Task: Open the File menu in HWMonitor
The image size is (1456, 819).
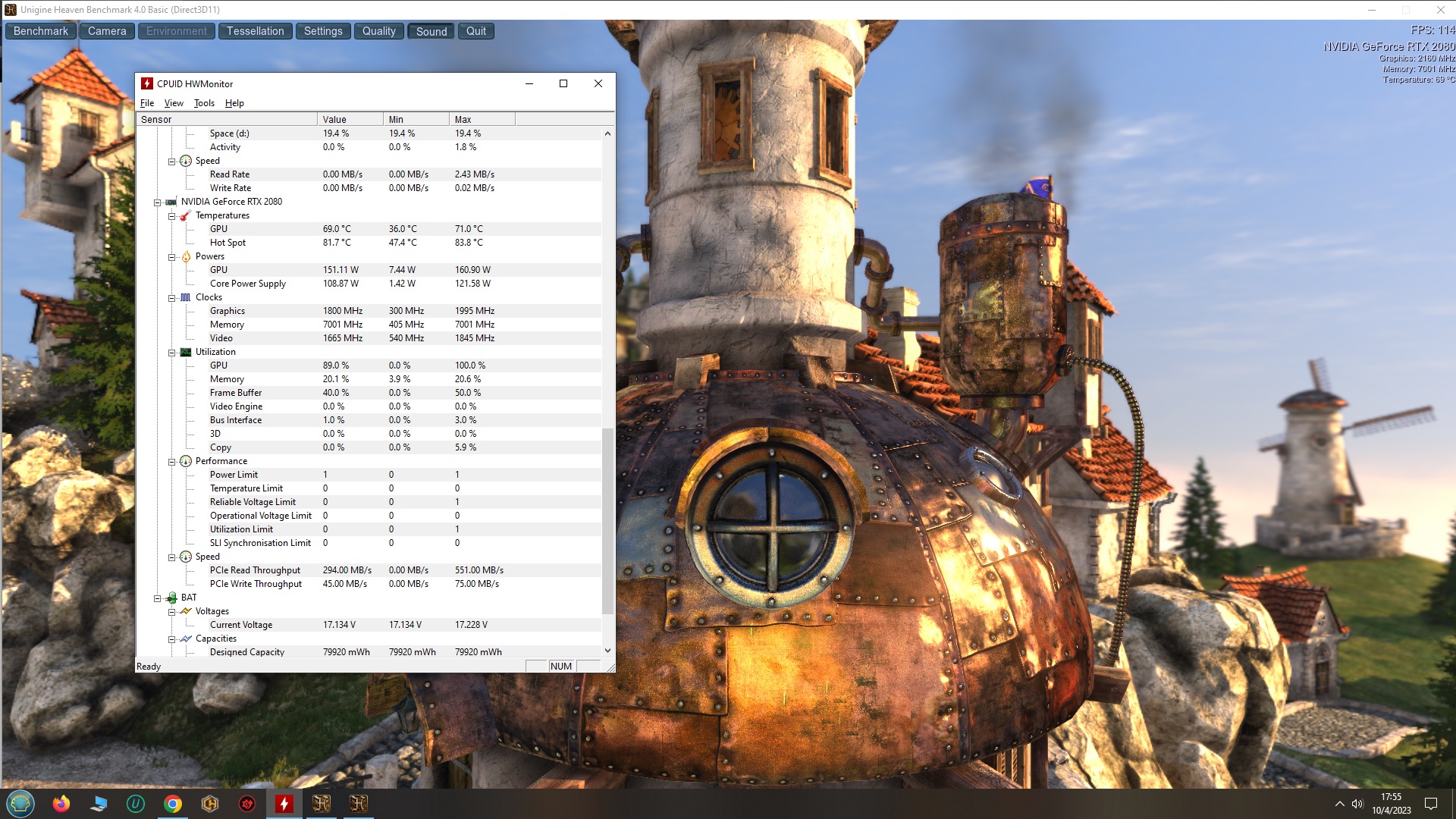Action: [147, 103]
